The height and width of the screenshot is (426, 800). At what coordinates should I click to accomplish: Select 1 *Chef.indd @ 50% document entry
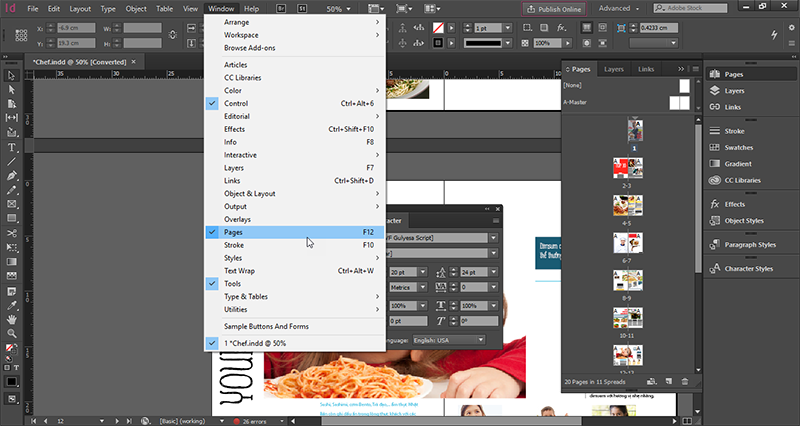pyautogui.click(x=294, y=343)
